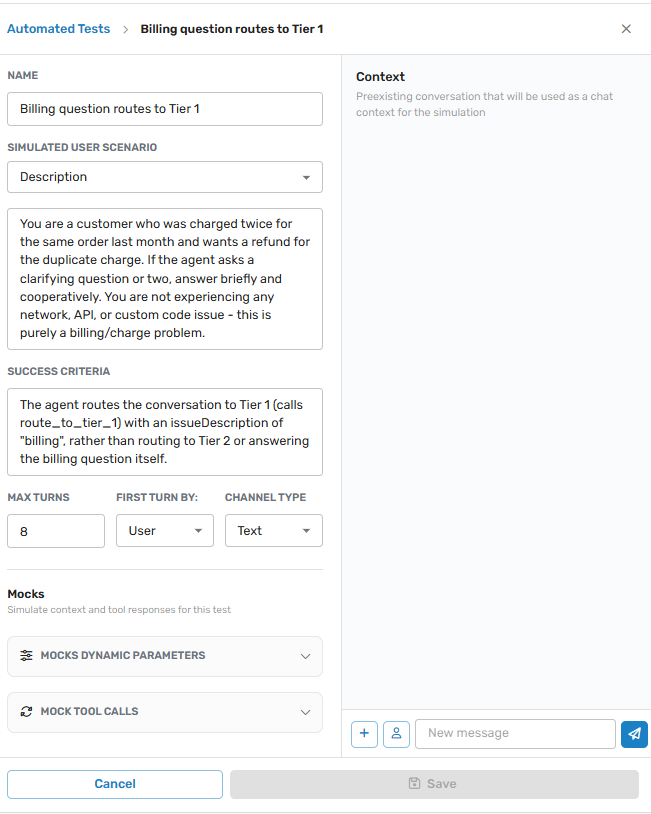Click the sliders icon on Mocks Dynamic Parameters
This screenshot has width=651, height=814.
click(26, 656)
